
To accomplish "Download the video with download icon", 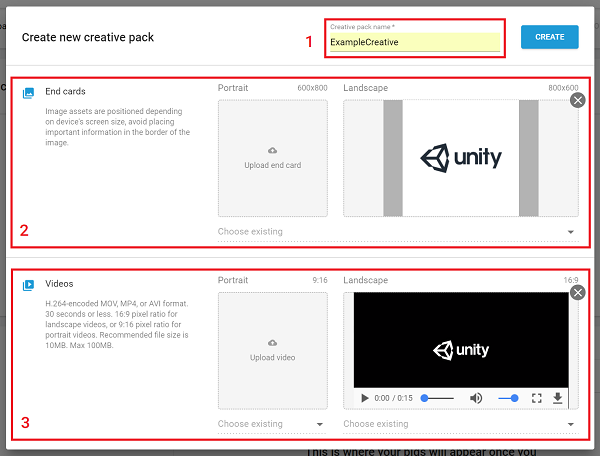I will tap(557, 398).
